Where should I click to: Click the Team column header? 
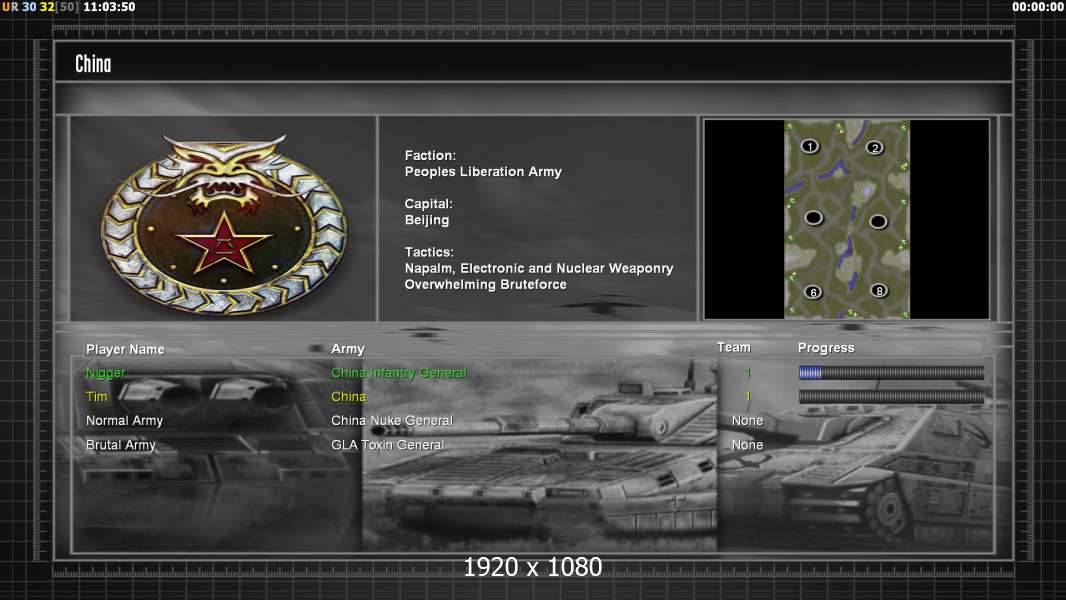[x=733, y=347]
